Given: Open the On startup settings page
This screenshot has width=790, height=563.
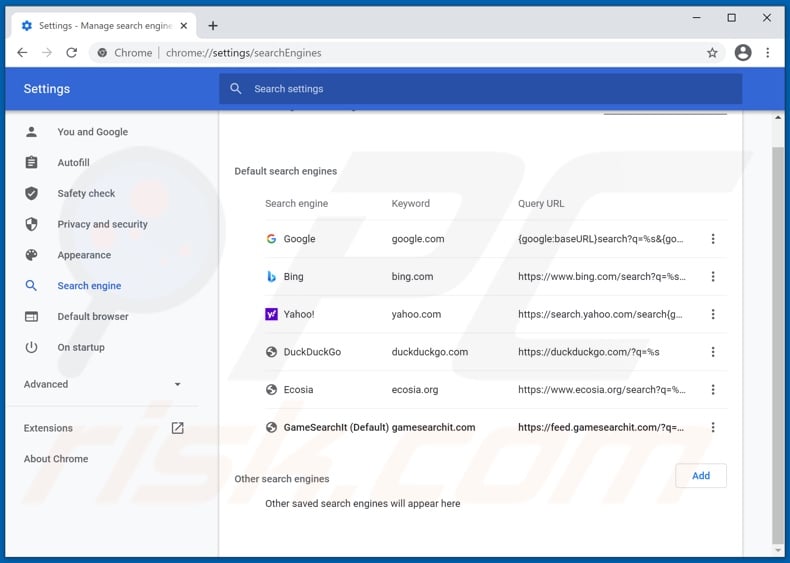Looking at the screenshot, I should pyautogui.click(x=81, y=347).
